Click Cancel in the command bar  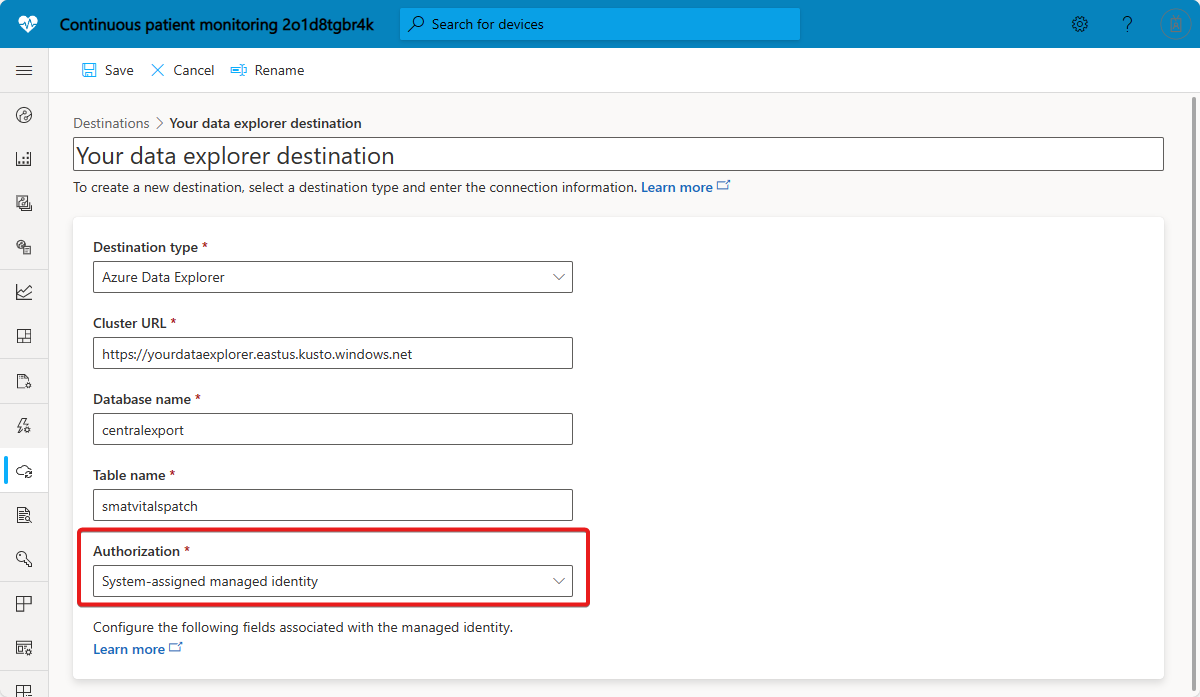(x=183, y=70)
